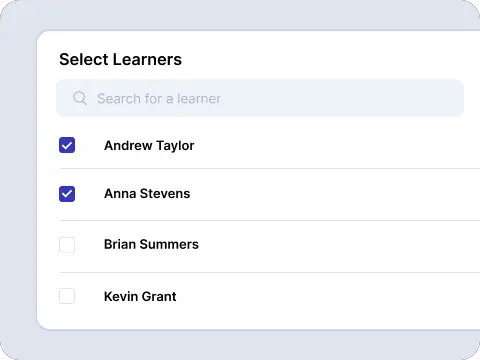Click the divider line below Anna Stevens
The image size is (480, 360).
(x=270, y=220)
